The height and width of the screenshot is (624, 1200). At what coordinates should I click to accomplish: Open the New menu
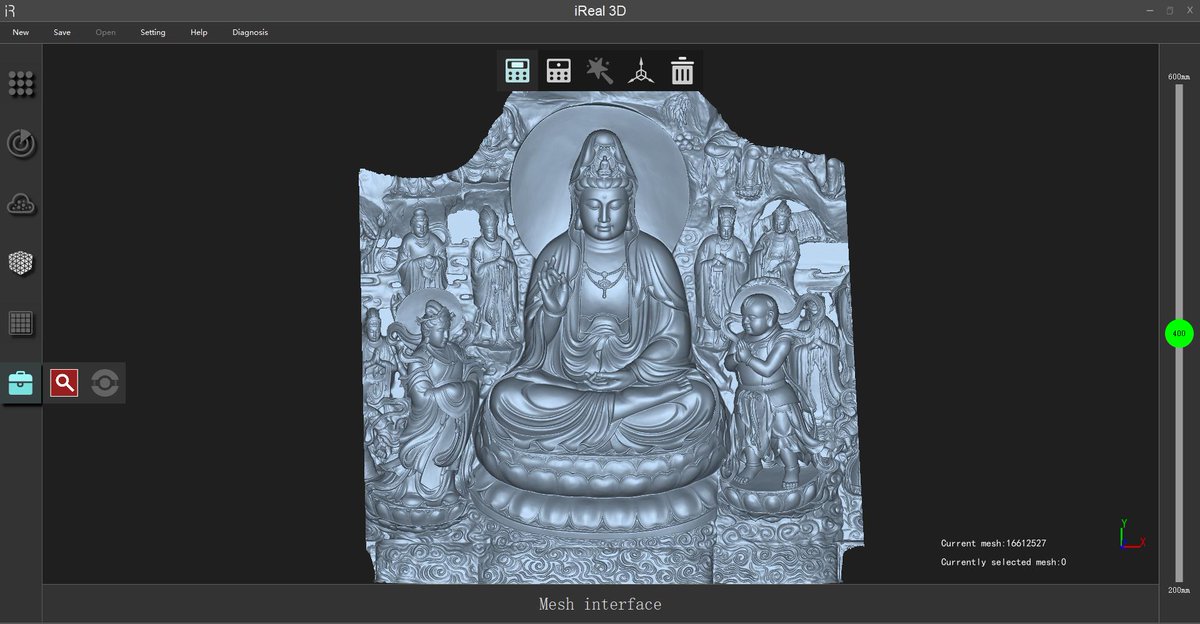tap(21, 32)
